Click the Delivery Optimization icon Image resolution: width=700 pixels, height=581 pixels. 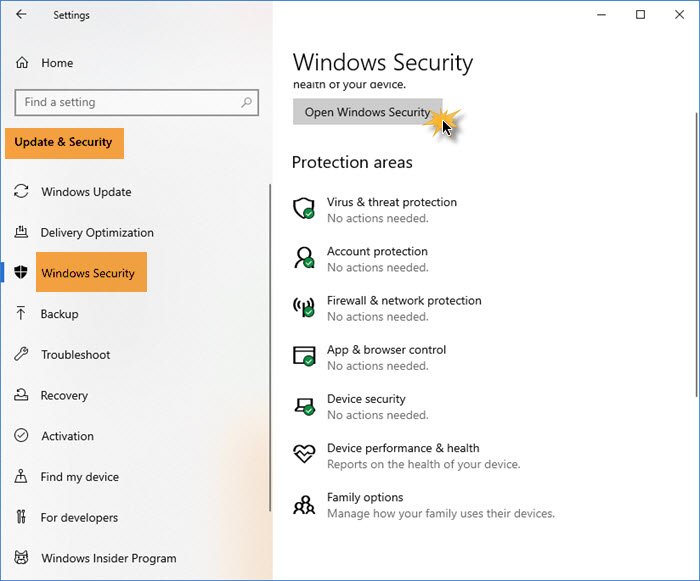click(21, 232)
